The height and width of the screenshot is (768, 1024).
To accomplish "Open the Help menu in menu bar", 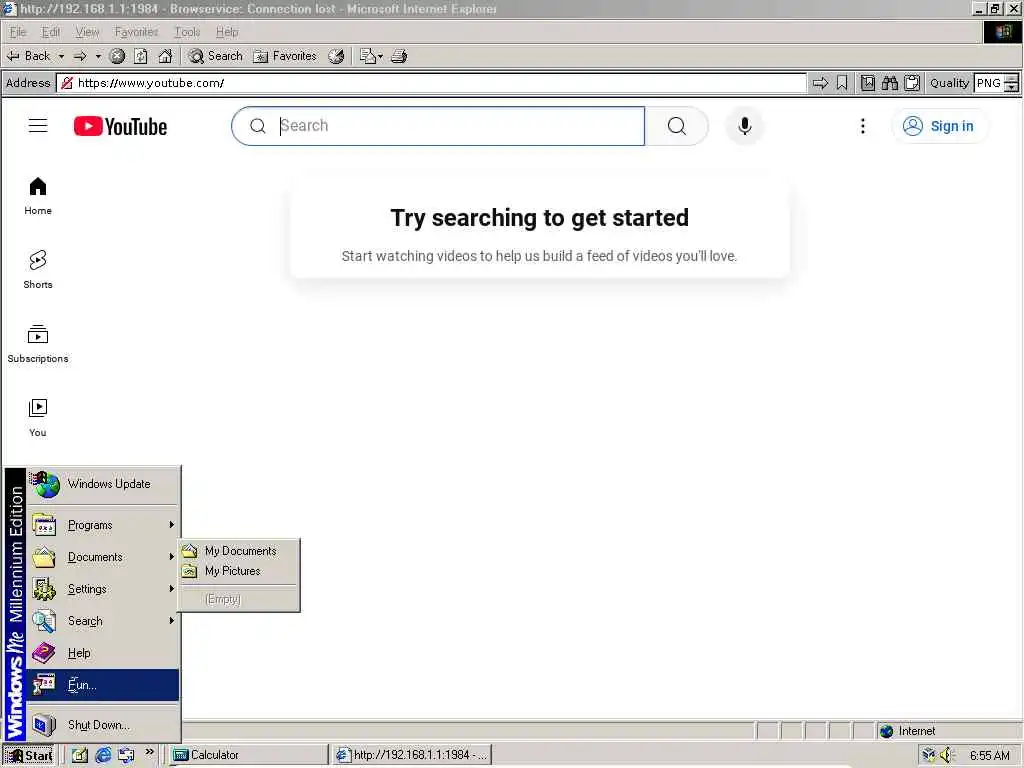I will (227, 32).
